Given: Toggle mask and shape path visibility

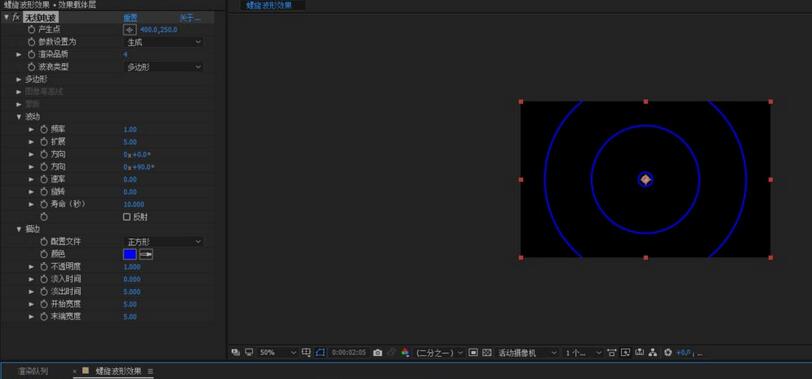Looking at the screenshot, I should point(320,353).
